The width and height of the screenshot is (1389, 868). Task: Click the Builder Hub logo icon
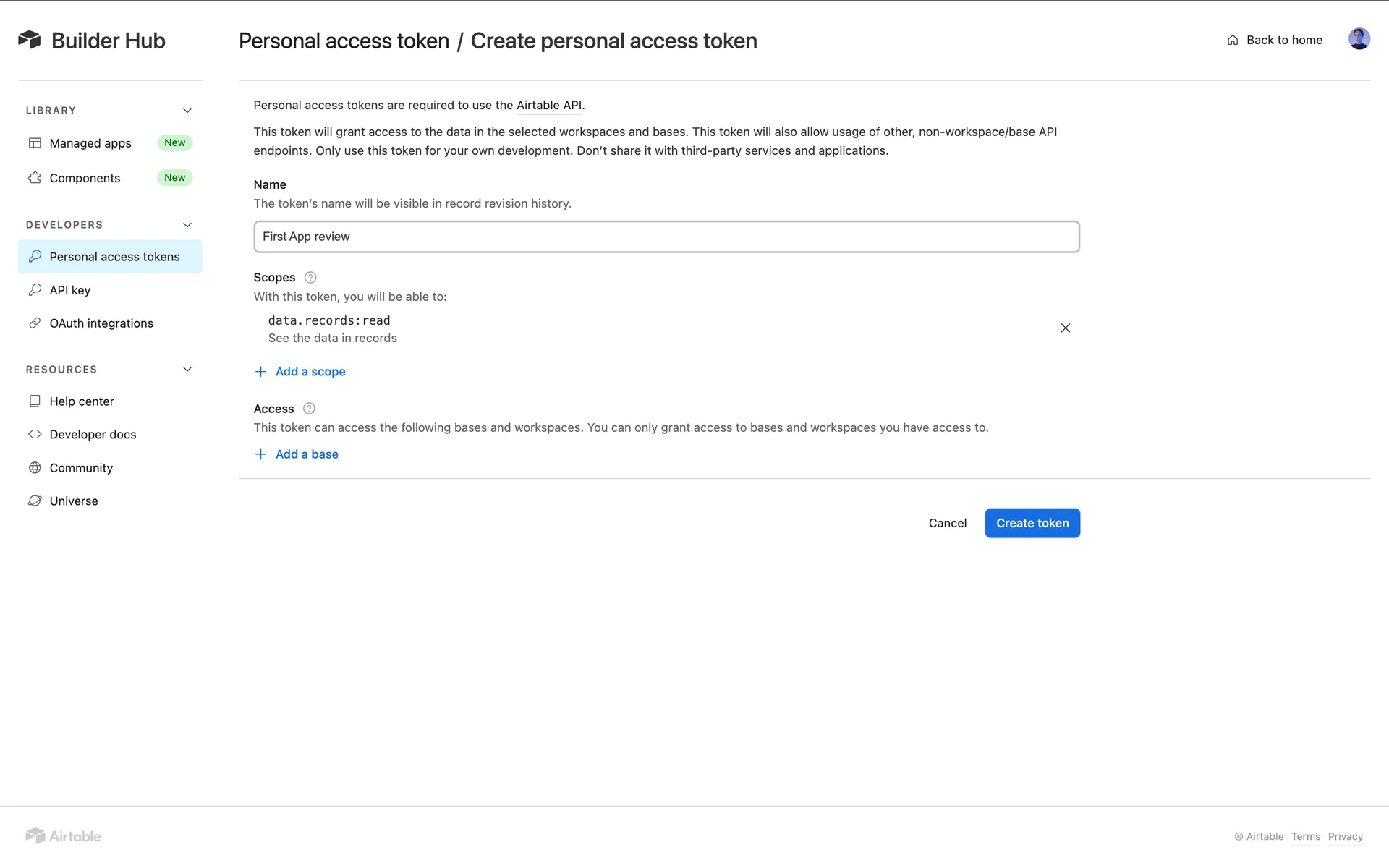coord(30,40)
